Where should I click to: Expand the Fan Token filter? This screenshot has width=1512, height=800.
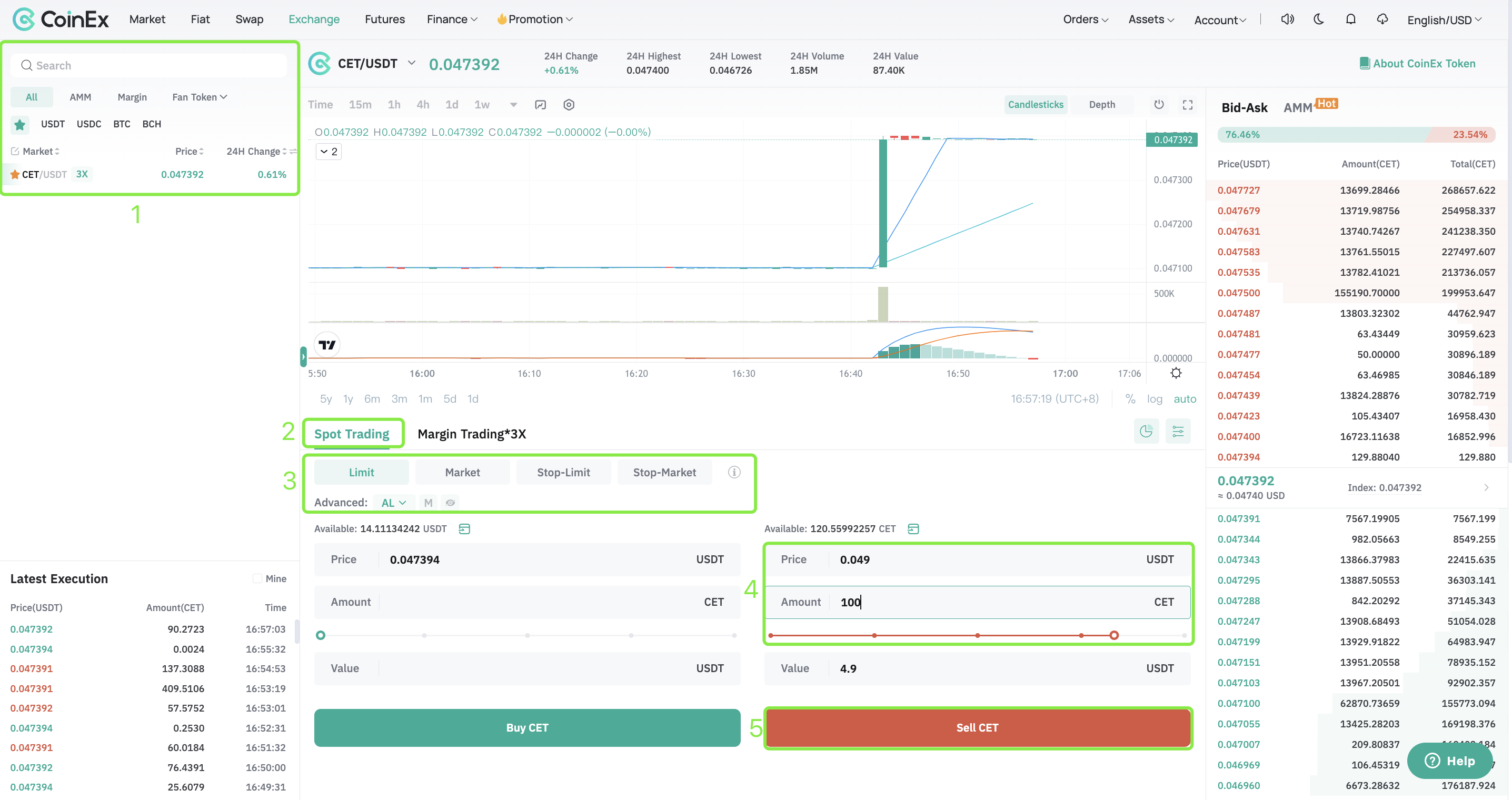coord(200,97)
